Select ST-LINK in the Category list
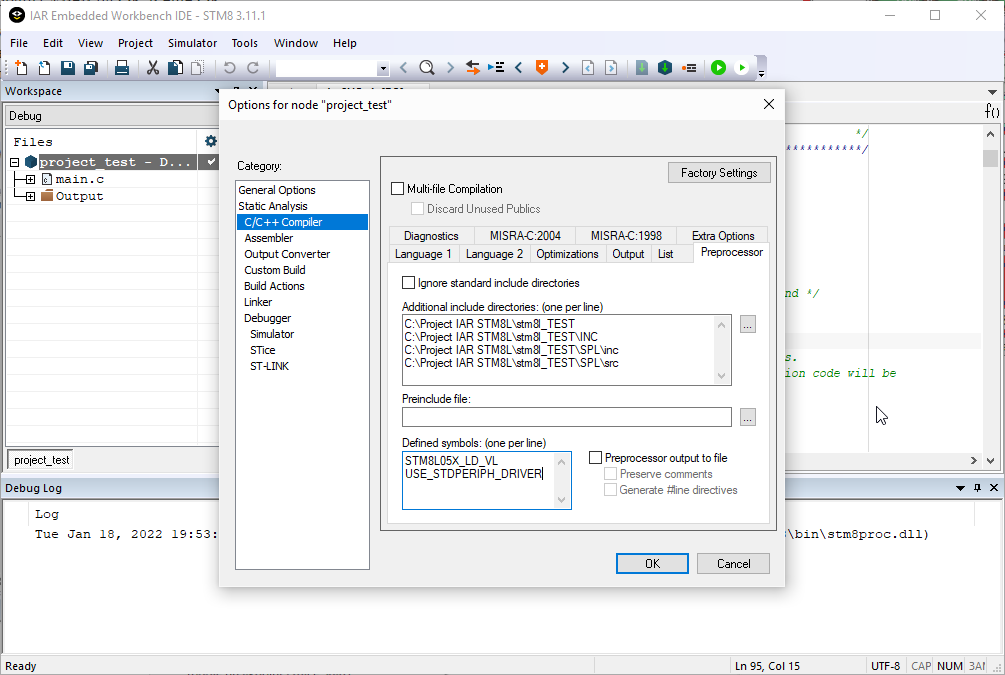1005x675 pixels. click(x=269, y=366)
